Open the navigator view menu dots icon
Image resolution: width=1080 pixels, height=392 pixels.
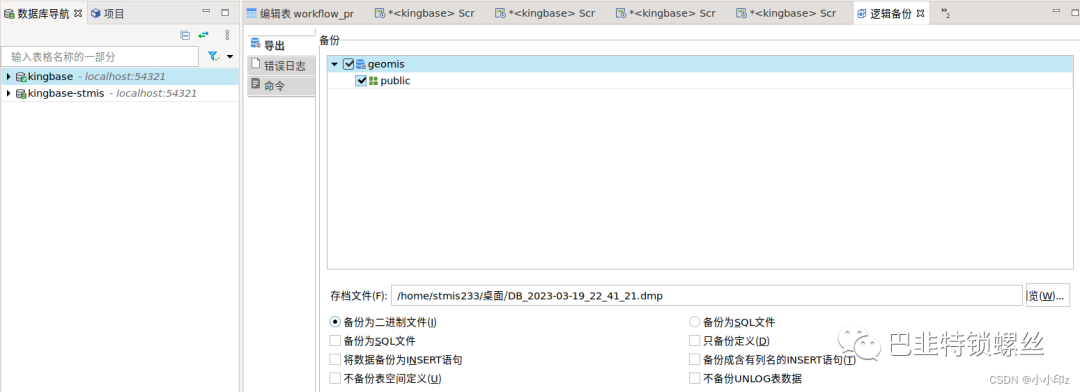[x=227, y=35]
